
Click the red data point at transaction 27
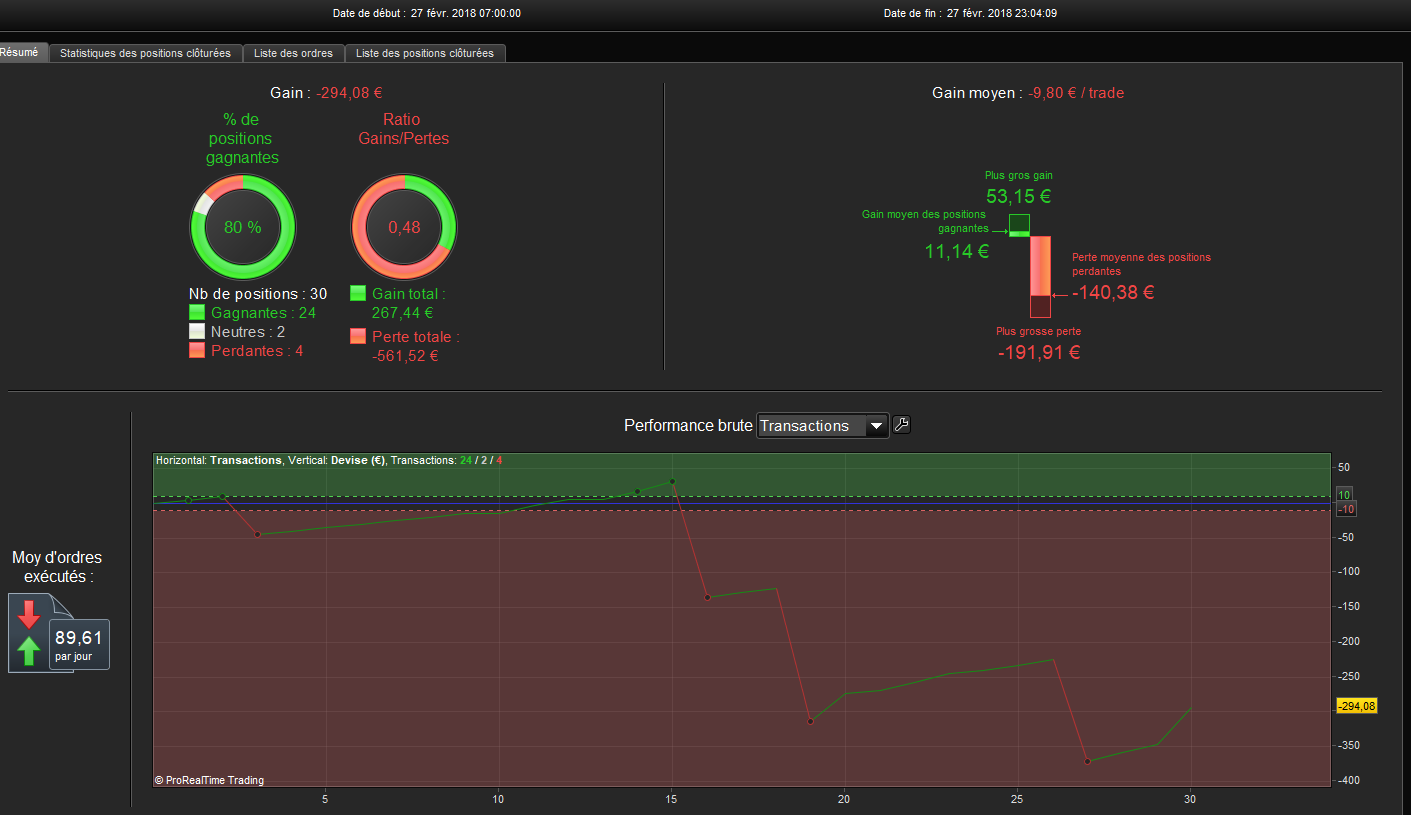(1087, 762)
